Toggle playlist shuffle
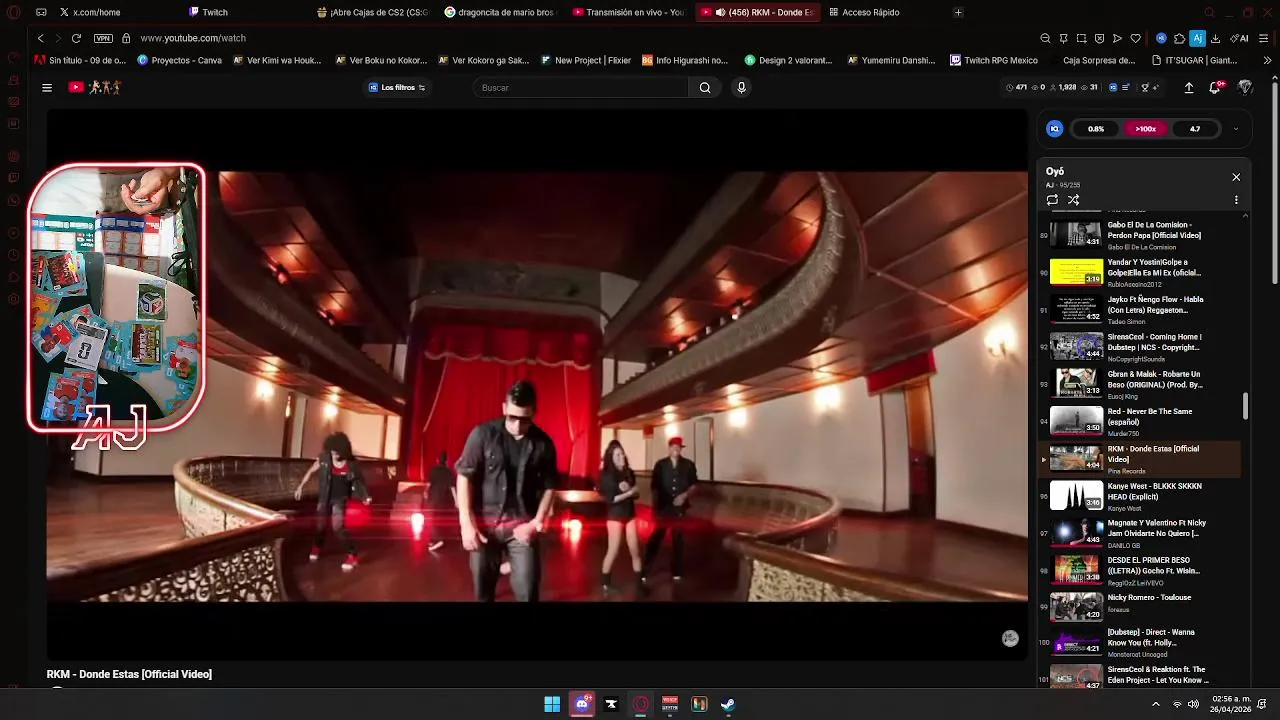 pyautogui.click(x=1073, y=200)
